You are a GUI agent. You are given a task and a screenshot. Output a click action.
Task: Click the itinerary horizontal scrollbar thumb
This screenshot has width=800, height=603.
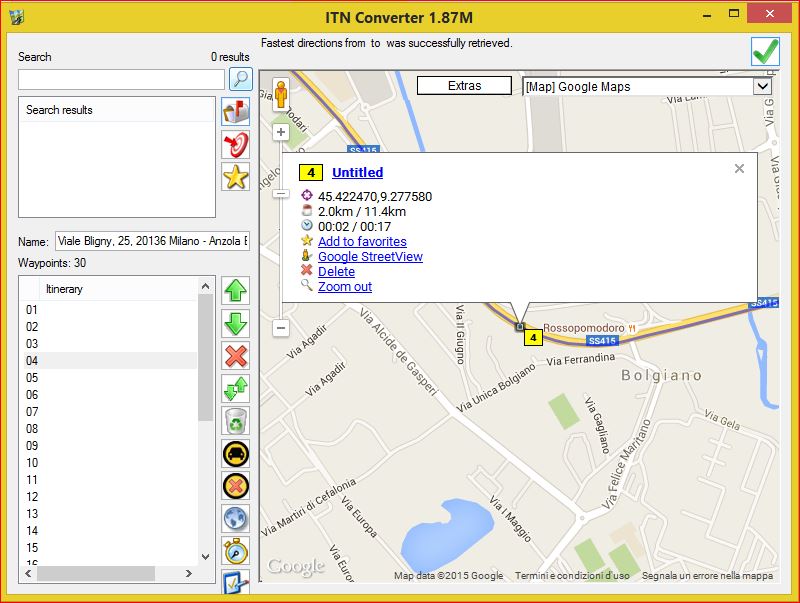click(96, 573)
